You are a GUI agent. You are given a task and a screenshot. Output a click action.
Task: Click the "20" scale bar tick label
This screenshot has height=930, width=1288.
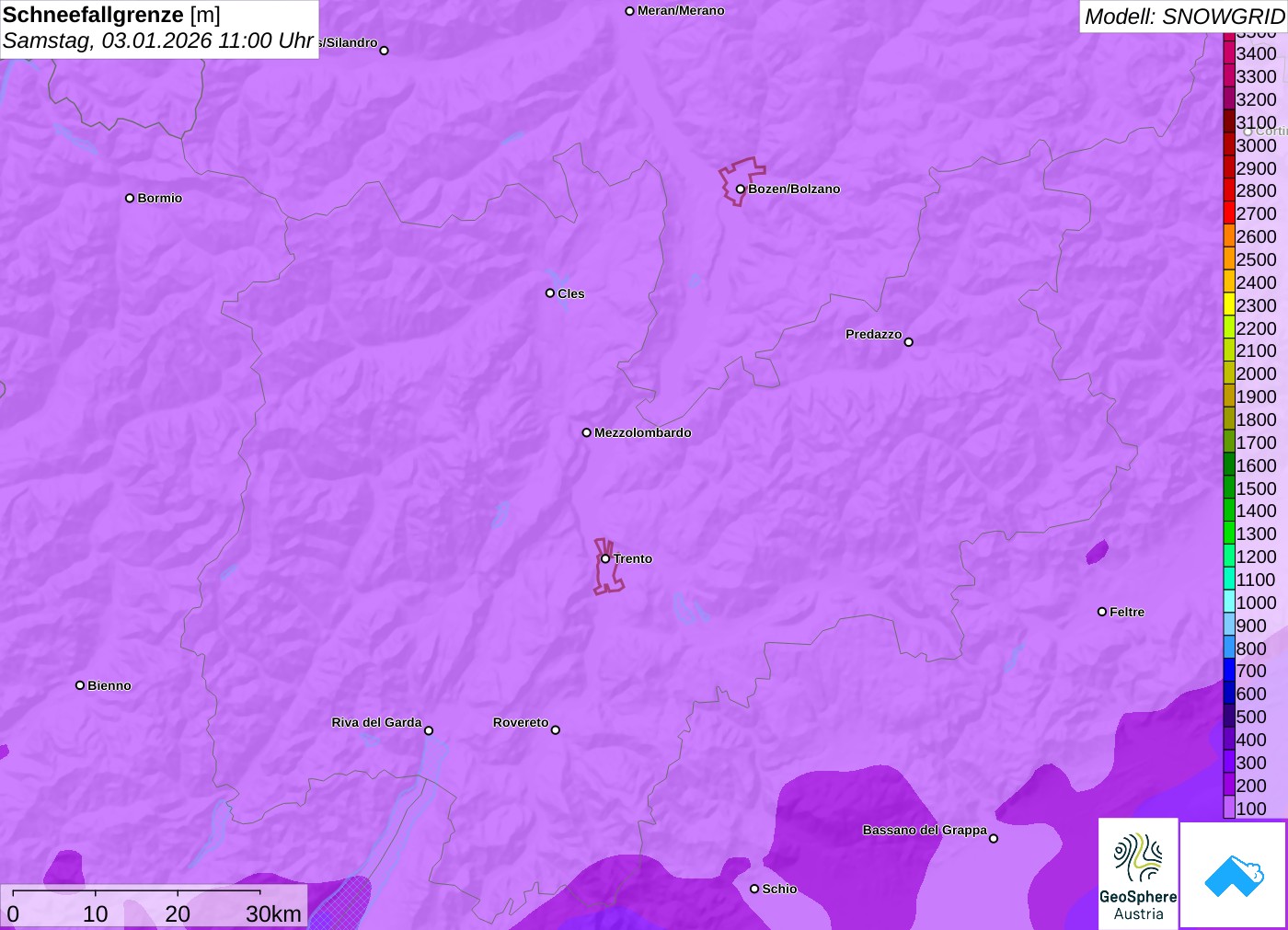click(178, 913)
